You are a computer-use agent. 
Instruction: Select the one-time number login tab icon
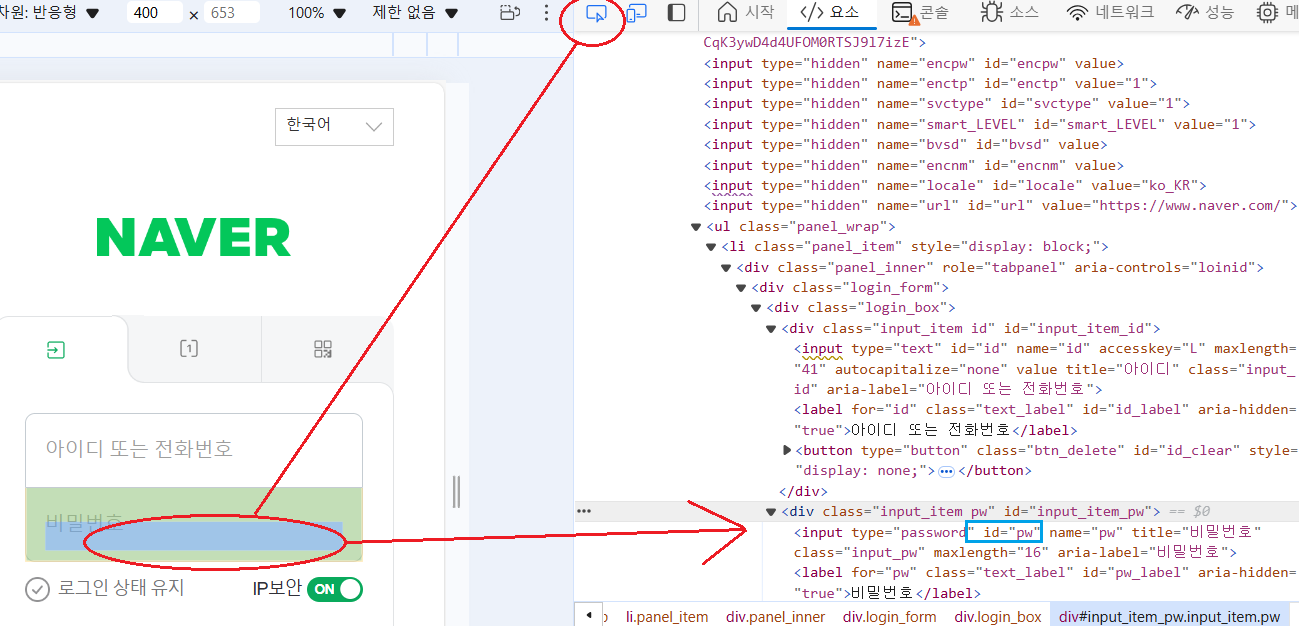(189, 349)
